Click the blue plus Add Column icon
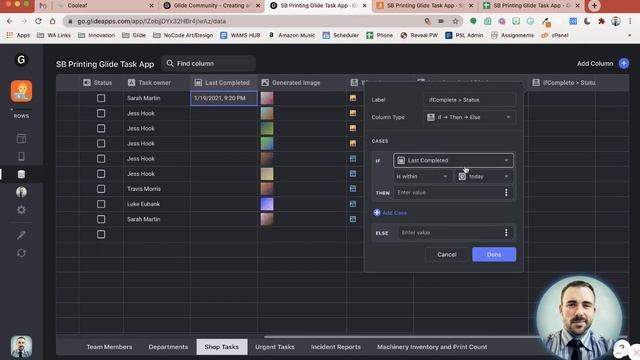 click(624, 64)
